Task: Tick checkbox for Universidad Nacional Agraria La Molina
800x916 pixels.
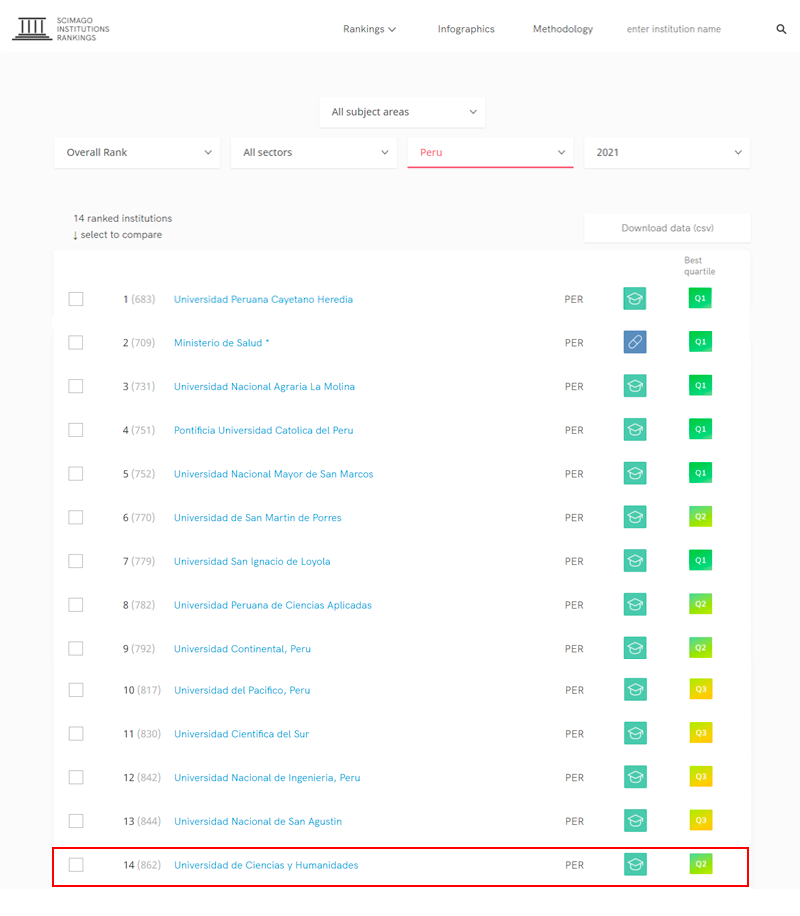Action: [x=75, y=387]
